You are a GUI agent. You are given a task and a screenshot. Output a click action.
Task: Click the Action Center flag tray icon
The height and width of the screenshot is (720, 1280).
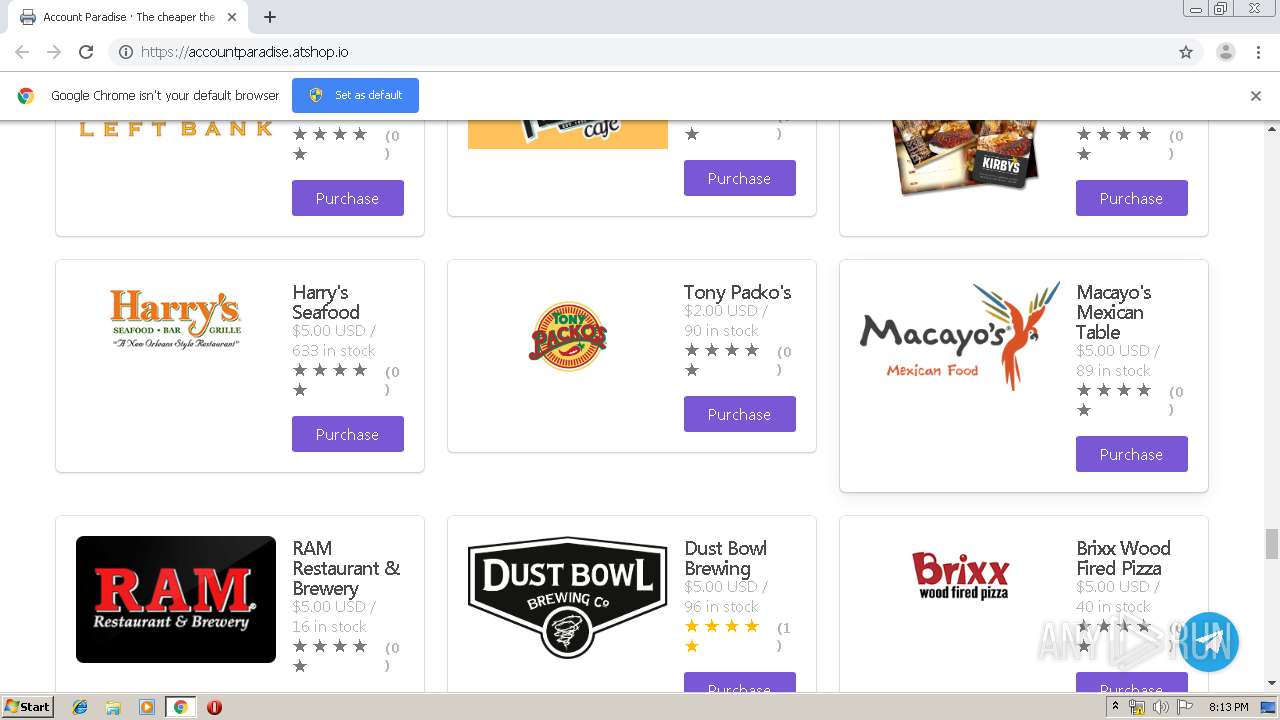pos(1184,707)
